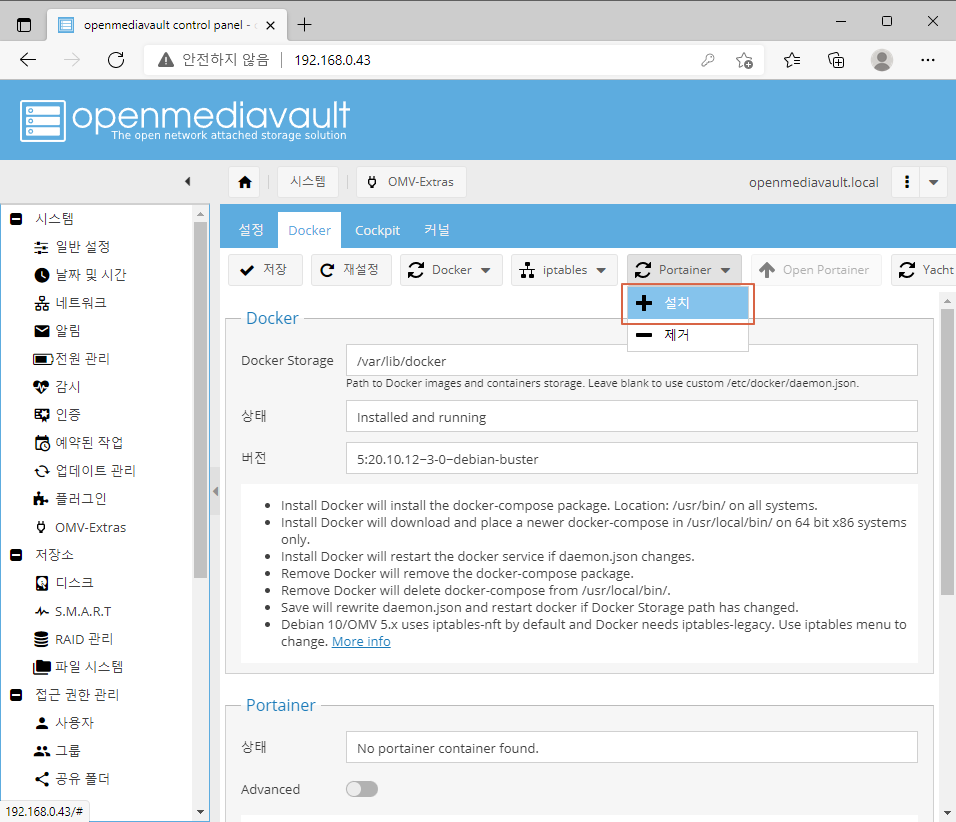
Task: Click the 시스템 breadcrumb button
Action: pyautogui.click(x=308, y=182)
